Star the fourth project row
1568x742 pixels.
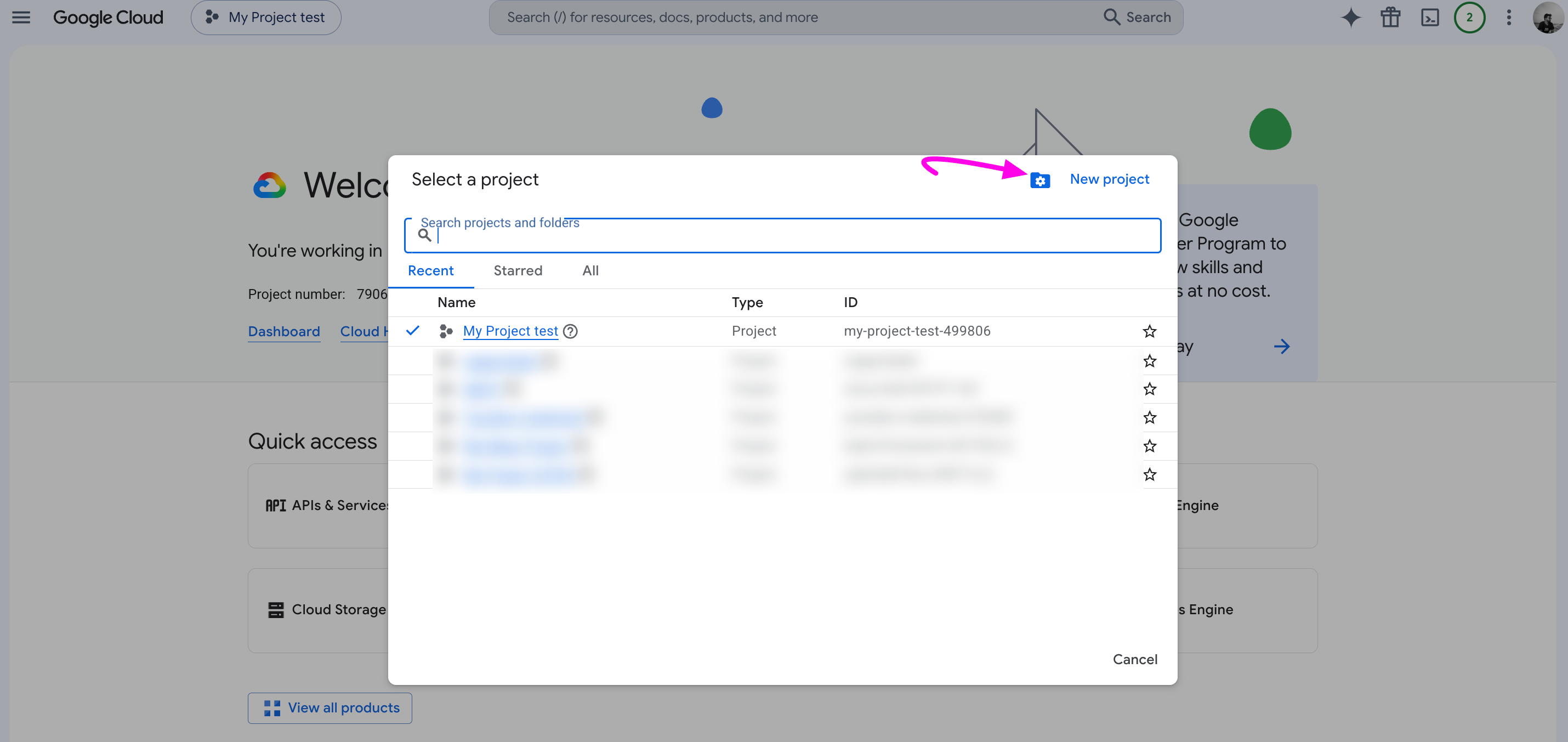(x=1149, y=417)
